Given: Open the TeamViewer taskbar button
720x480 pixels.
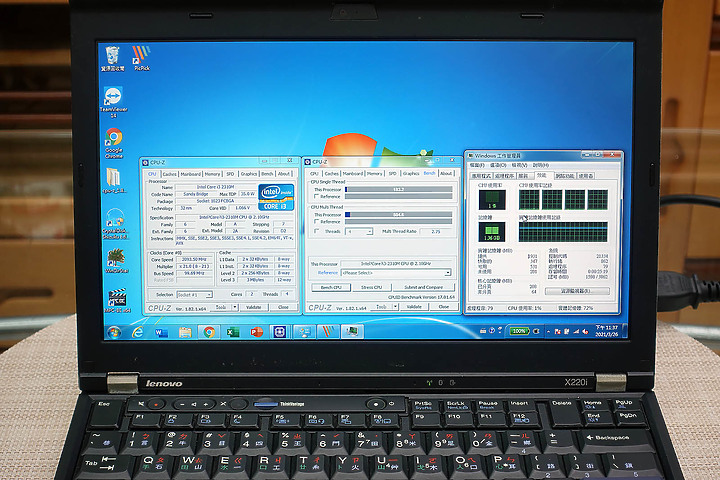Looking at the screenshot, I should pos(304,332).
